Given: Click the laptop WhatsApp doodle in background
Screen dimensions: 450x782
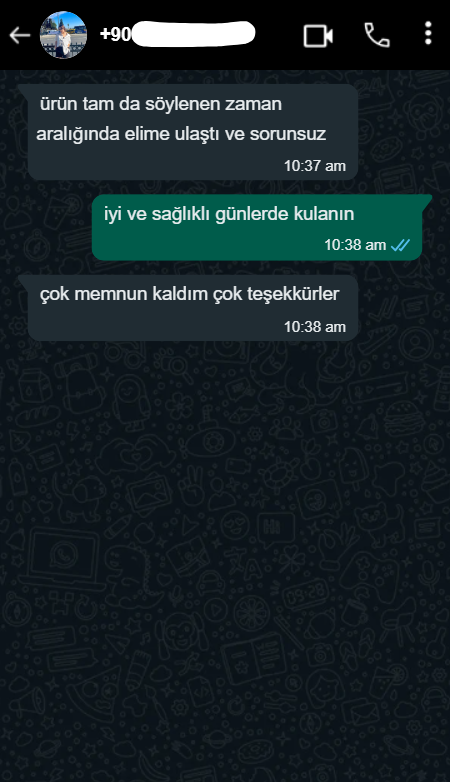Looking at the screenshot, I should 61,559.
